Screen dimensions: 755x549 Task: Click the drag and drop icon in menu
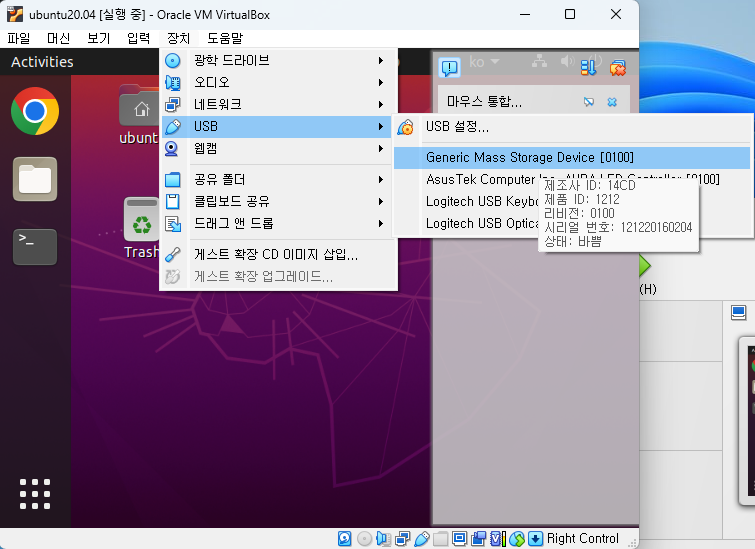[173, 223]
